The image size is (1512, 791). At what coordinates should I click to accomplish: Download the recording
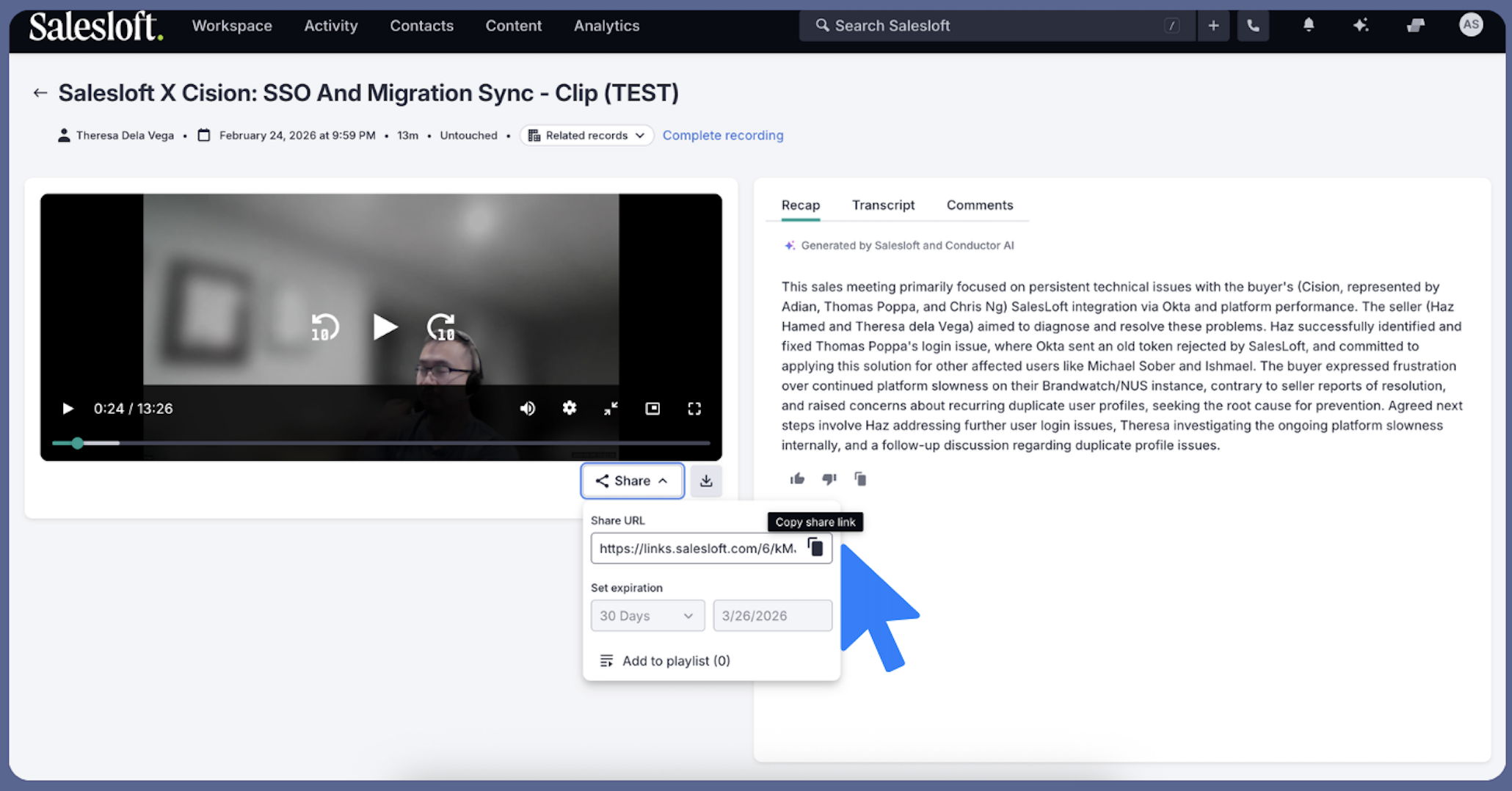pyautogui.click(x=706, y=481)
